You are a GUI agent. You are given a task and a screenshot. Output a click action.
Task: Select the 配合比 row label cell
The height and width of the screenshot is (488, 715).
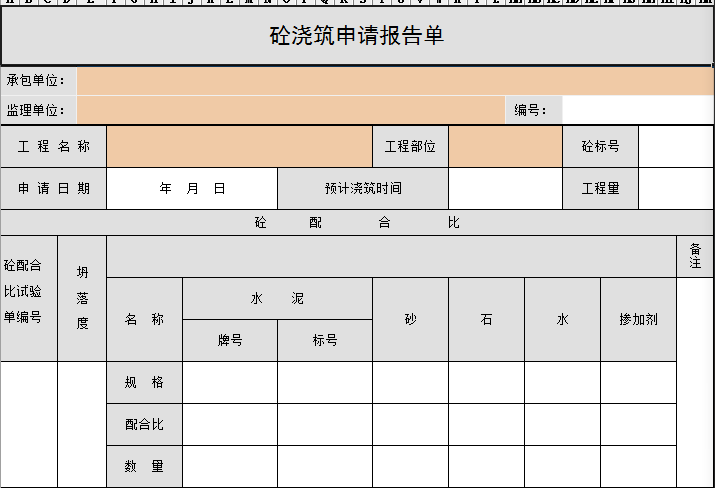pyautogui.click(x=144, y=425)
